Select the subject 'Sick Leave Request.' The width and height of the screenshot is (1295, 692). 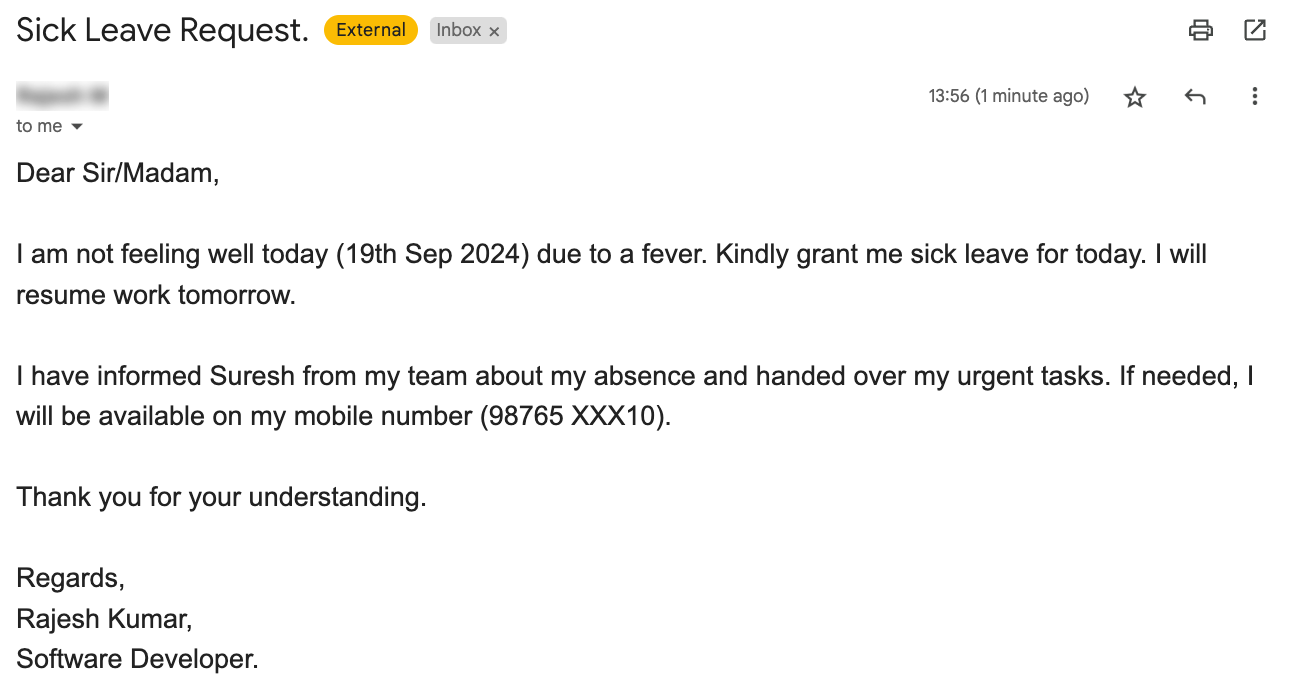(161, 30)
